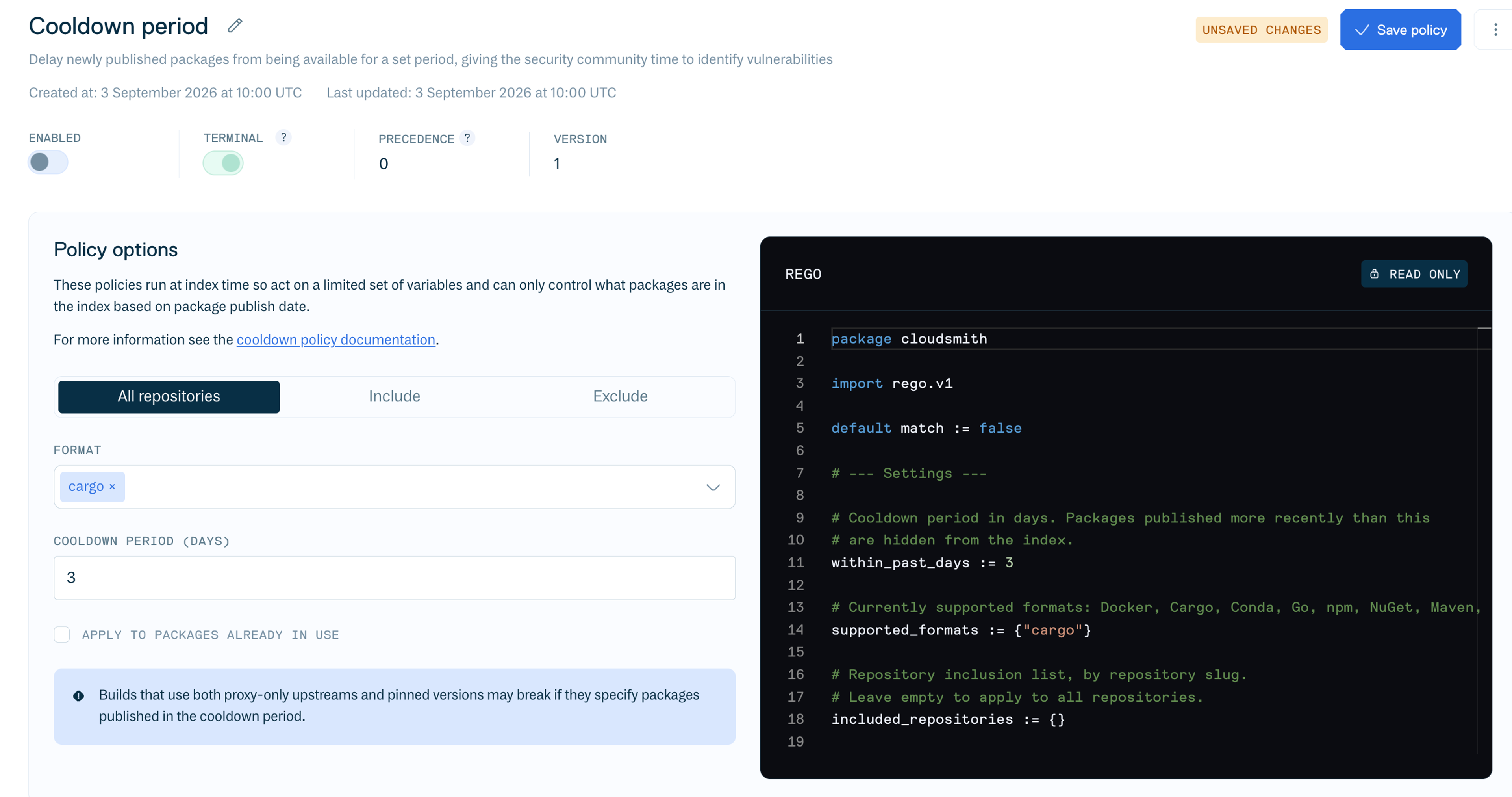
Task: Click the '# --- Settings ---' comment line
Action: 909,474
